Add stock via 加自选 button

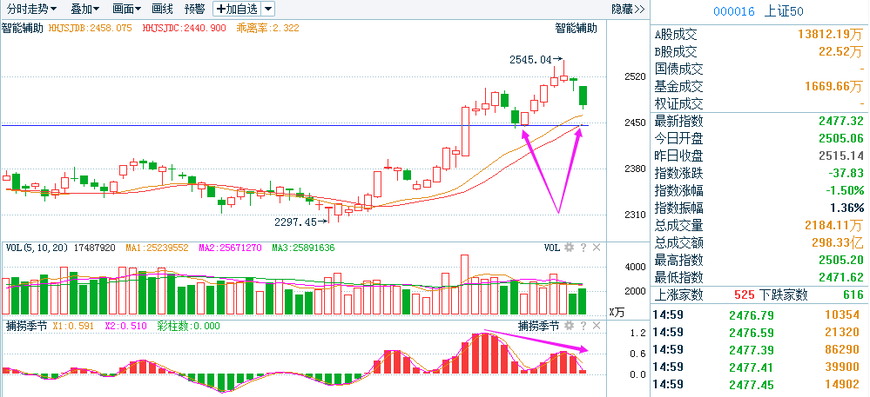tap(237, 9)
